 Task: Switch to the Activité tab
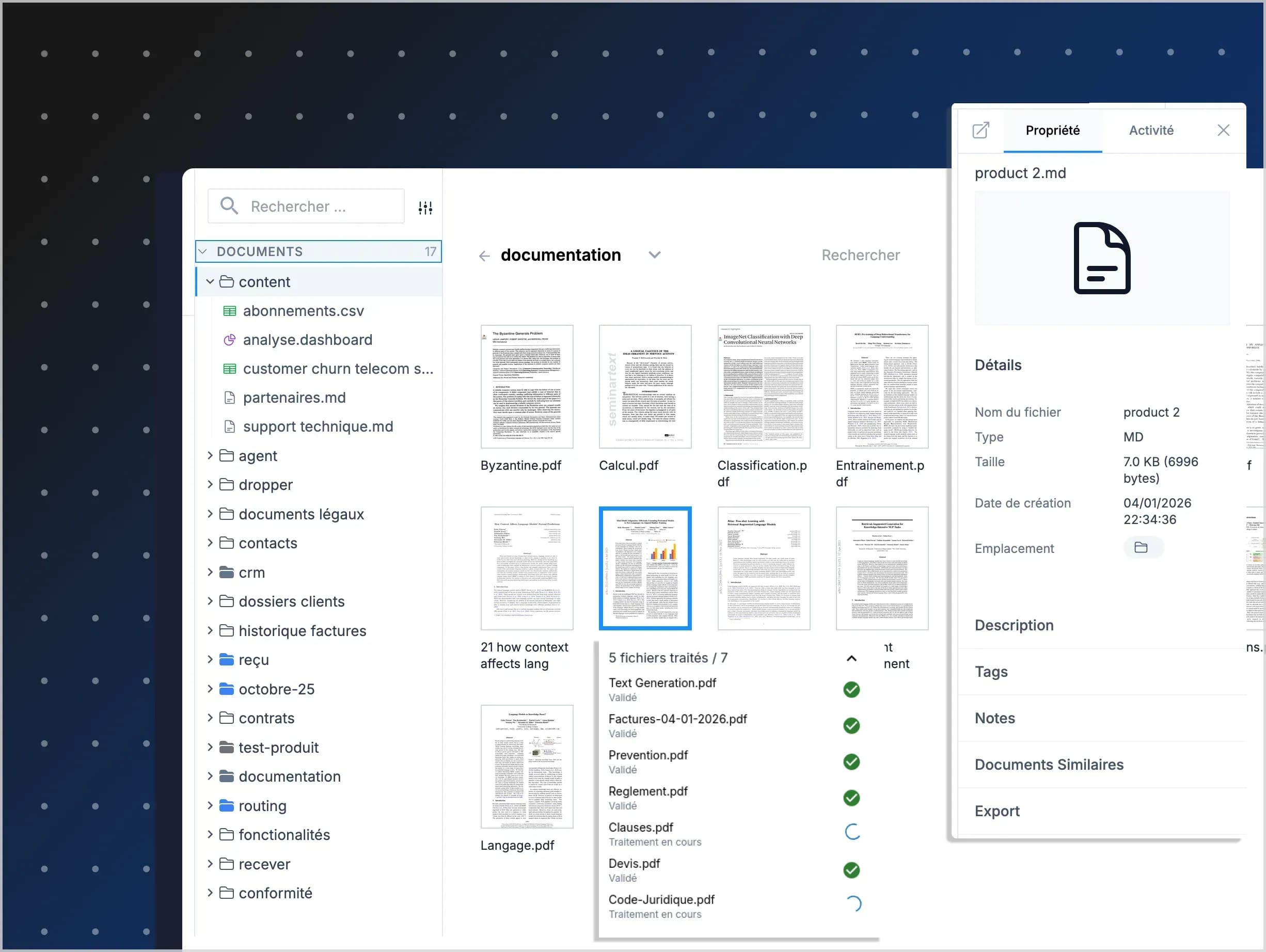[x=1150, y=131]
